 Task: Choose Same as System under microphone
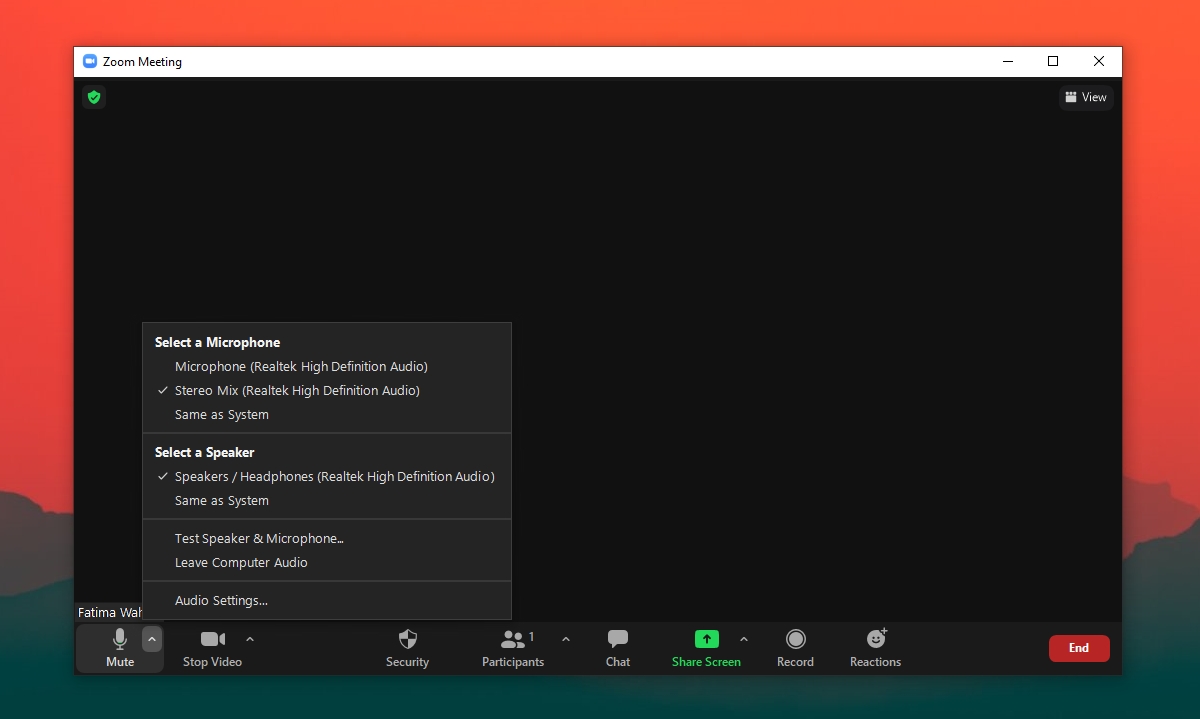click(x=327, y=414)
